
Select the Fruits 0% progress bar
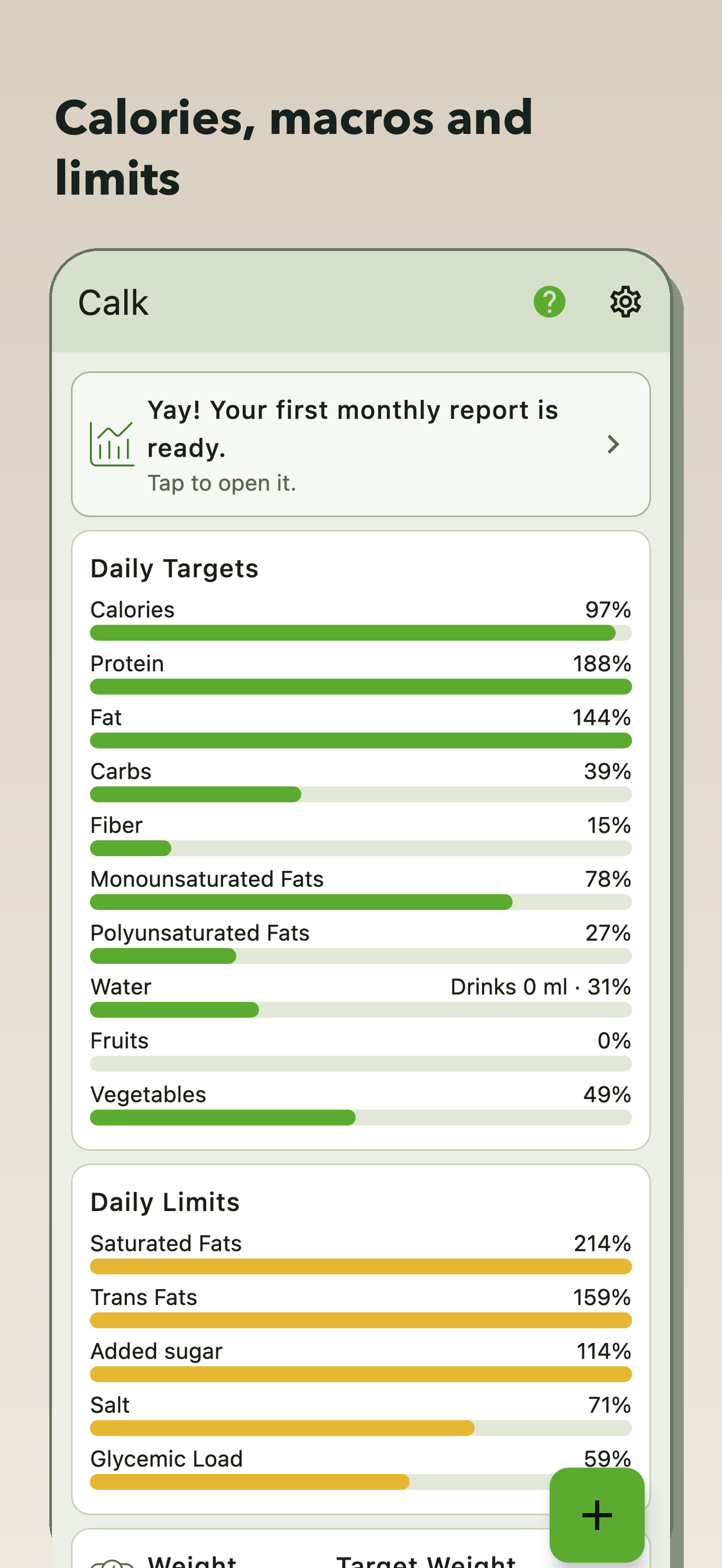[361, 1064]
